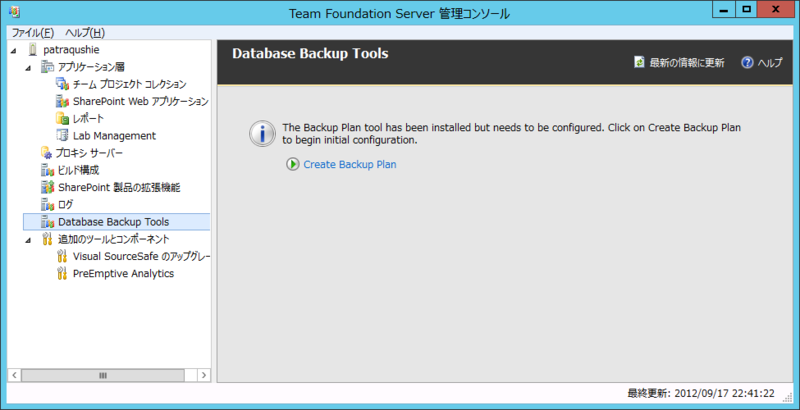Viewport: 800px width, 410px height.
Task: Collapse the 追加のツールとコンポーネント node
Action: pos(28,240)
